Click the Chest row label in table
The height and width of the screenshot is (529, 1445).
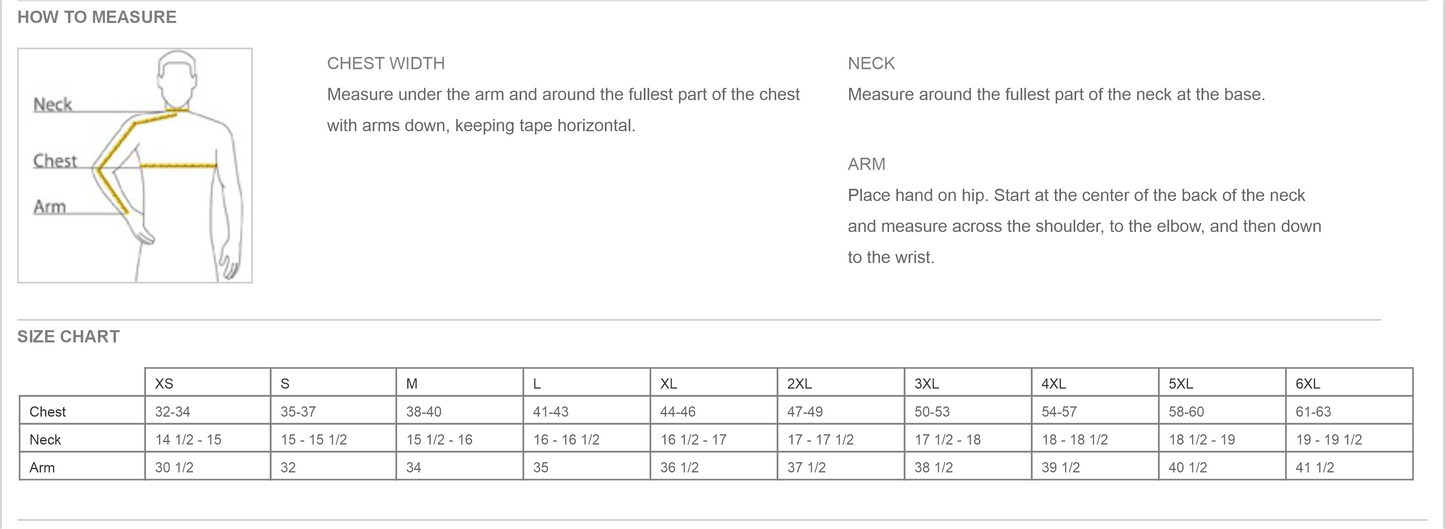[48, 411]
